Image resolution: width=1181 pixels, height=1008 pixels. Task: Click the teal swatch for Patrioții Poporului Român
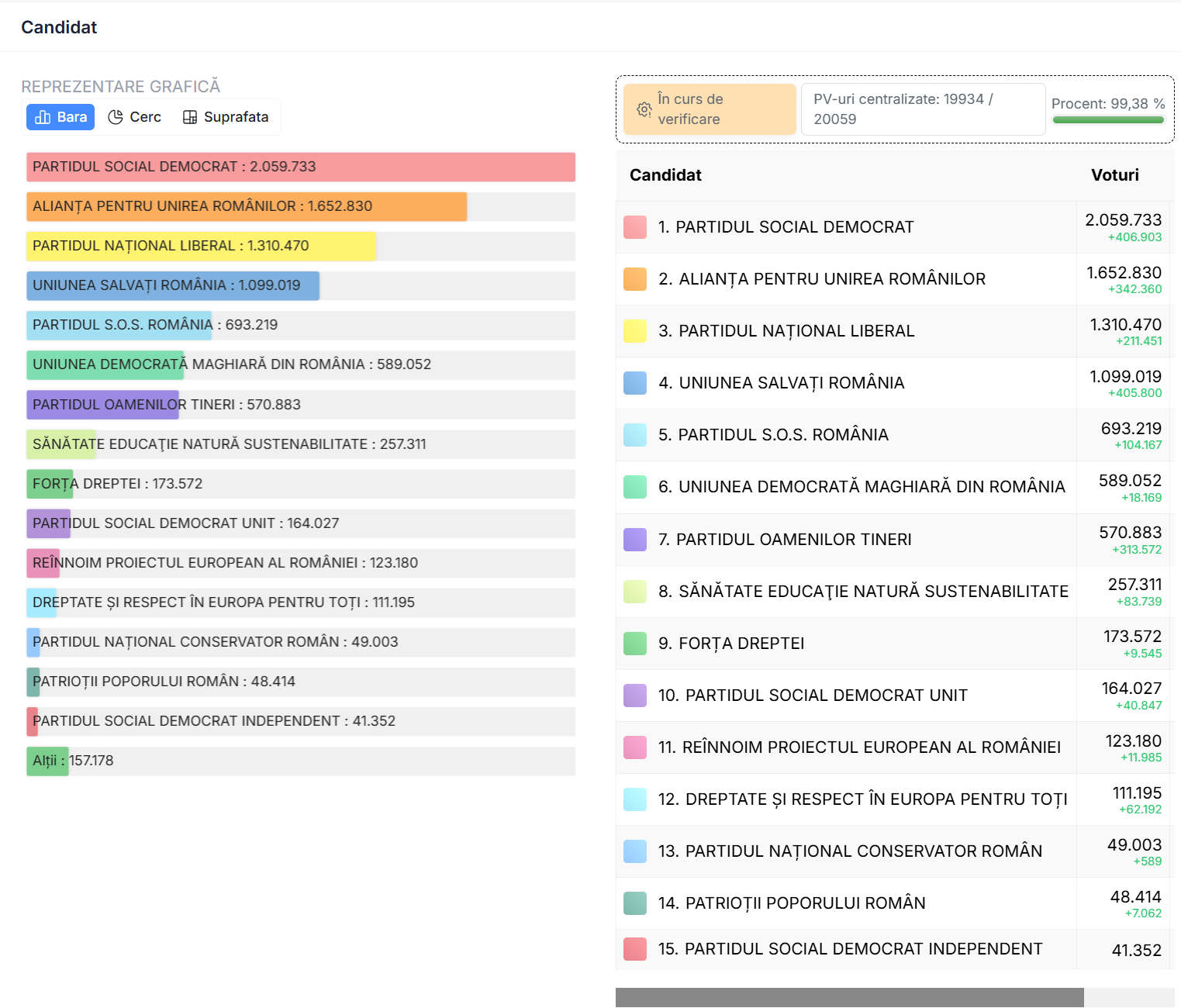point(635,903)
